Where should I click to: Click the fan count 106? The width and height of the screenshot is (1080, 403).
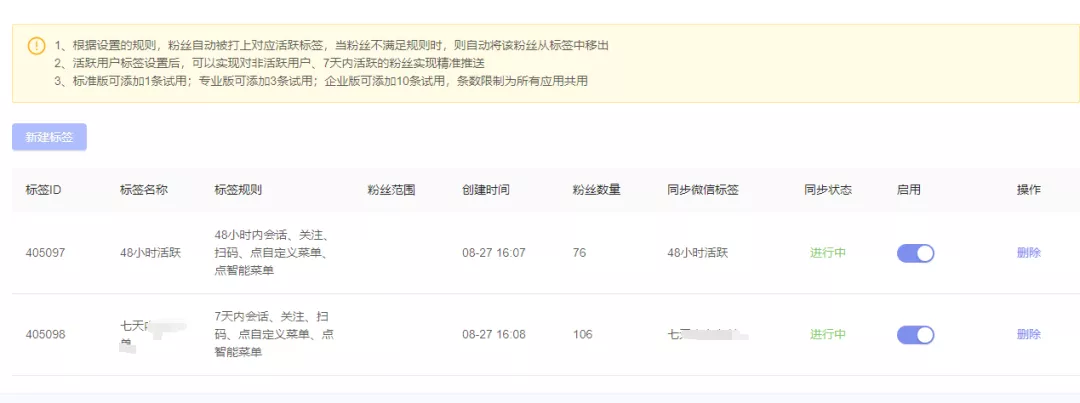tap(583, 335)
